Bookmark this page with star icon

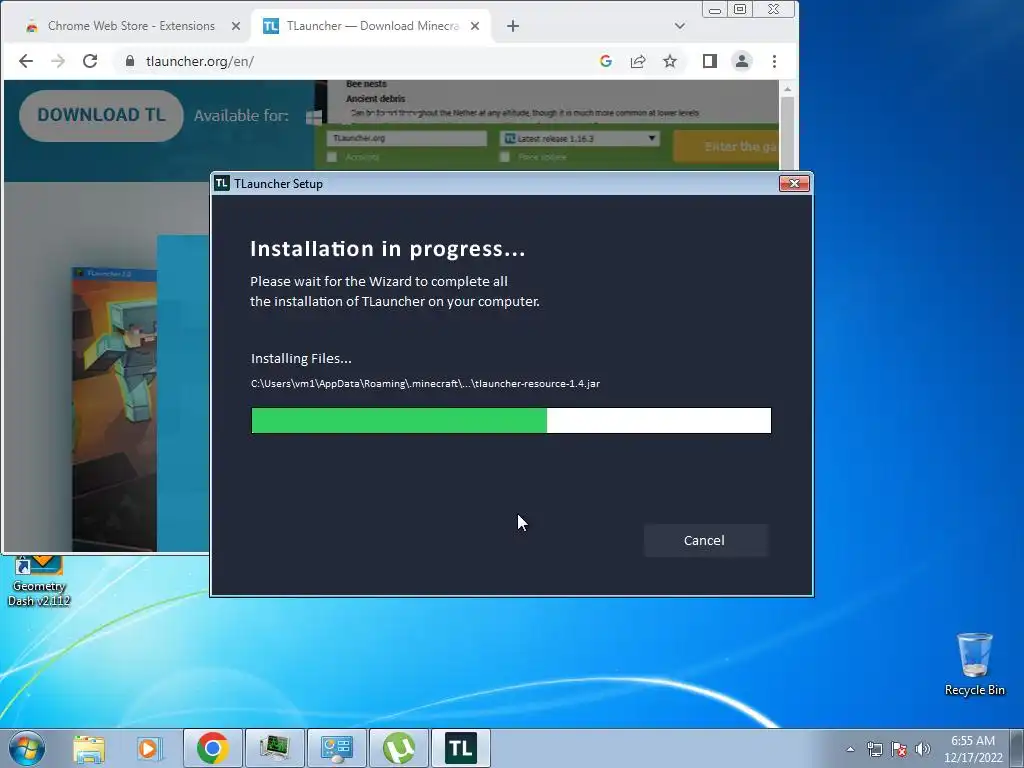tap(669, 61)
